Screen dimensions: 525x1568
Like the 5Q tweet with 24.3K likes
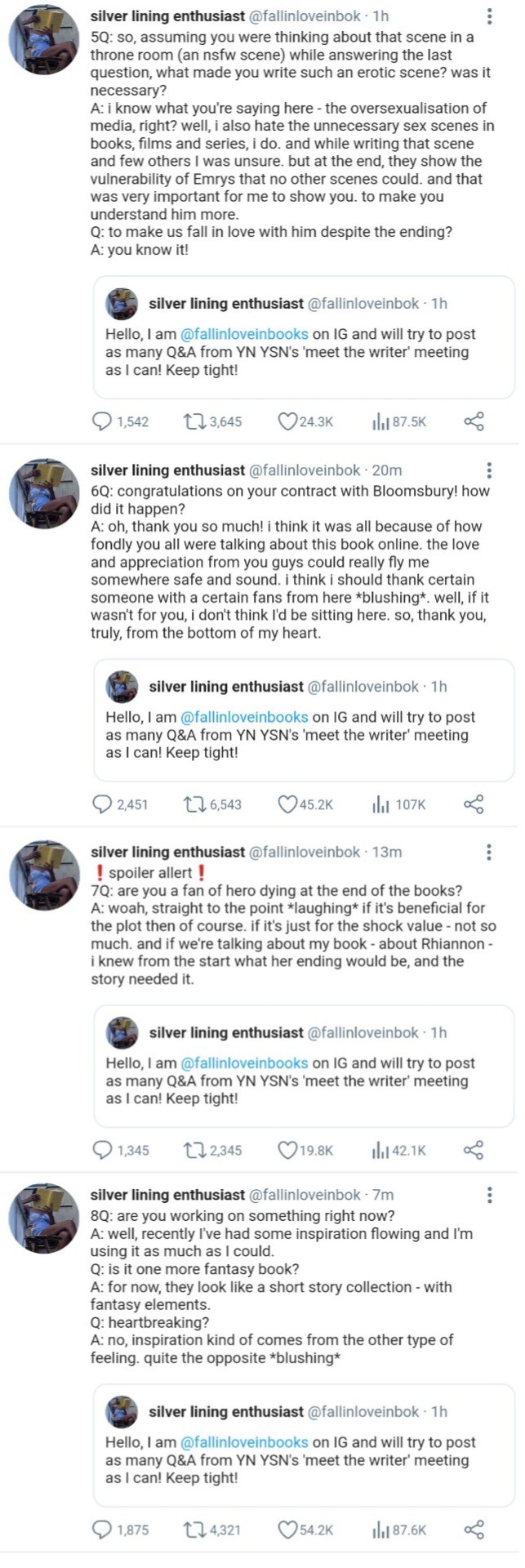pos(287,421)
